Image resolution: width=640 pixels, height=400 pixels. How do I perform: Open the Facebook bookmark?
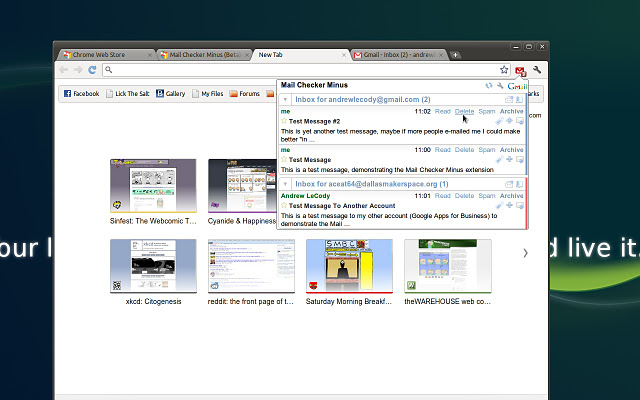pyautogui.click(x=82, y=93)
